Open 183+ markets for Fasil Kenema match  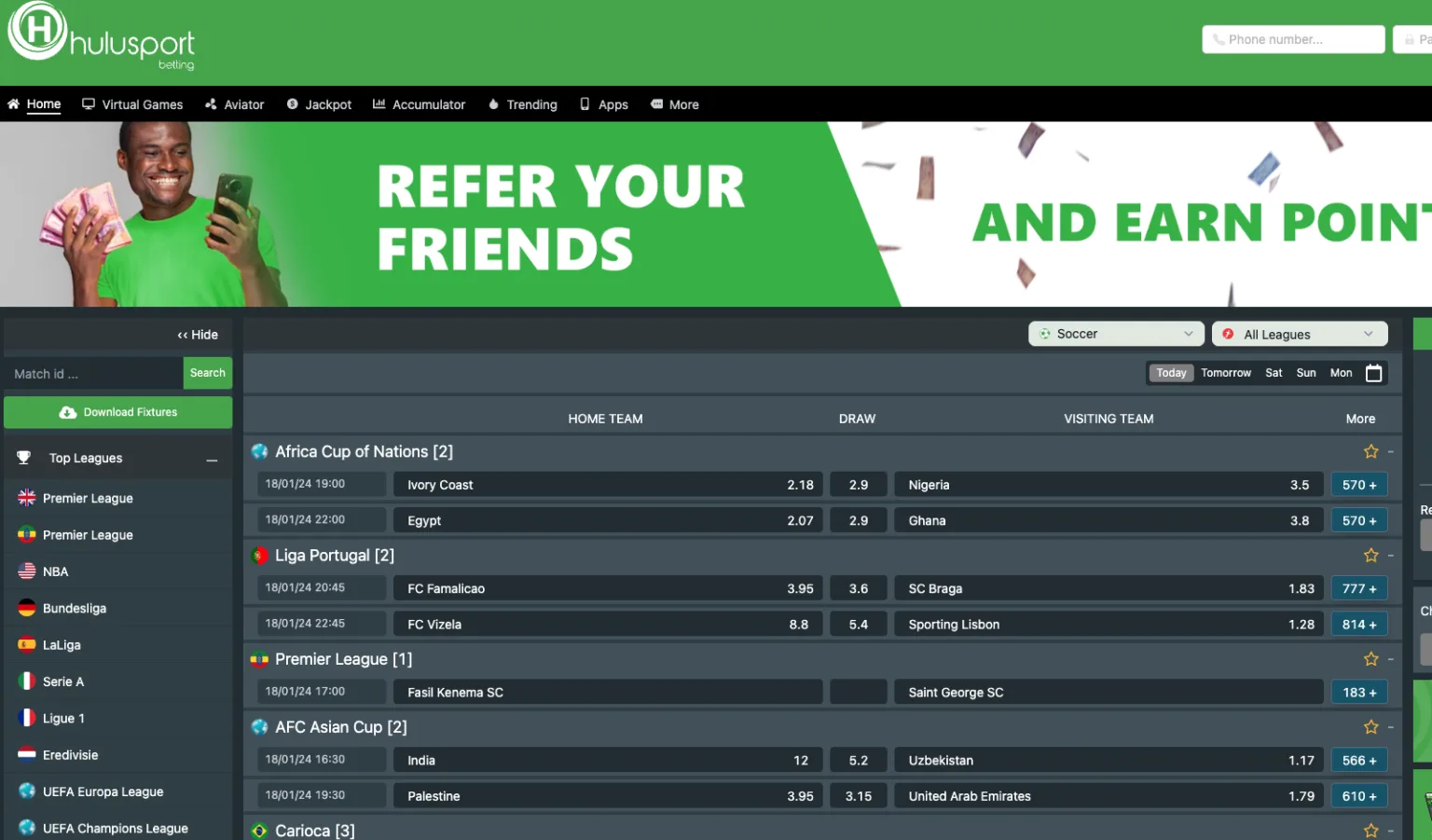coord(1359,693)
